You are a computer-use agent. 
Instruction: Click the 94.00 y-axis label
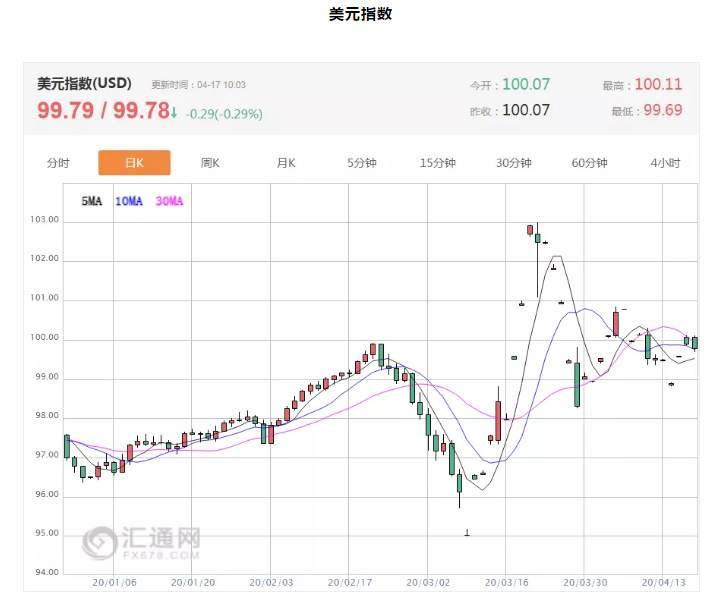coord(47,572)
